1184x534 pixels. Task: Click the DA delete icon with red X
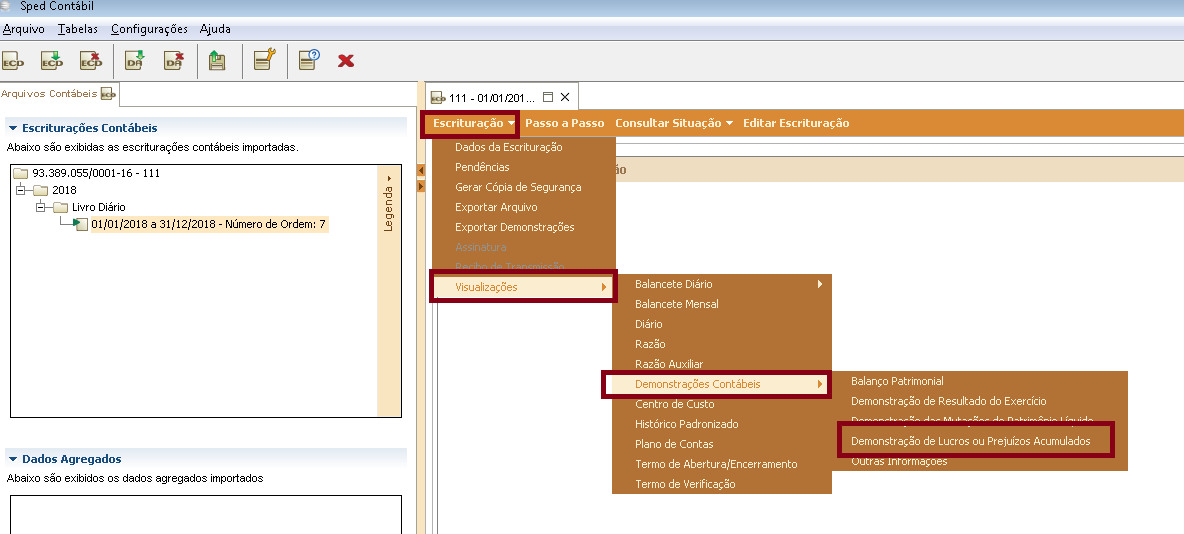pyautogui.click(x=174, y=61)
